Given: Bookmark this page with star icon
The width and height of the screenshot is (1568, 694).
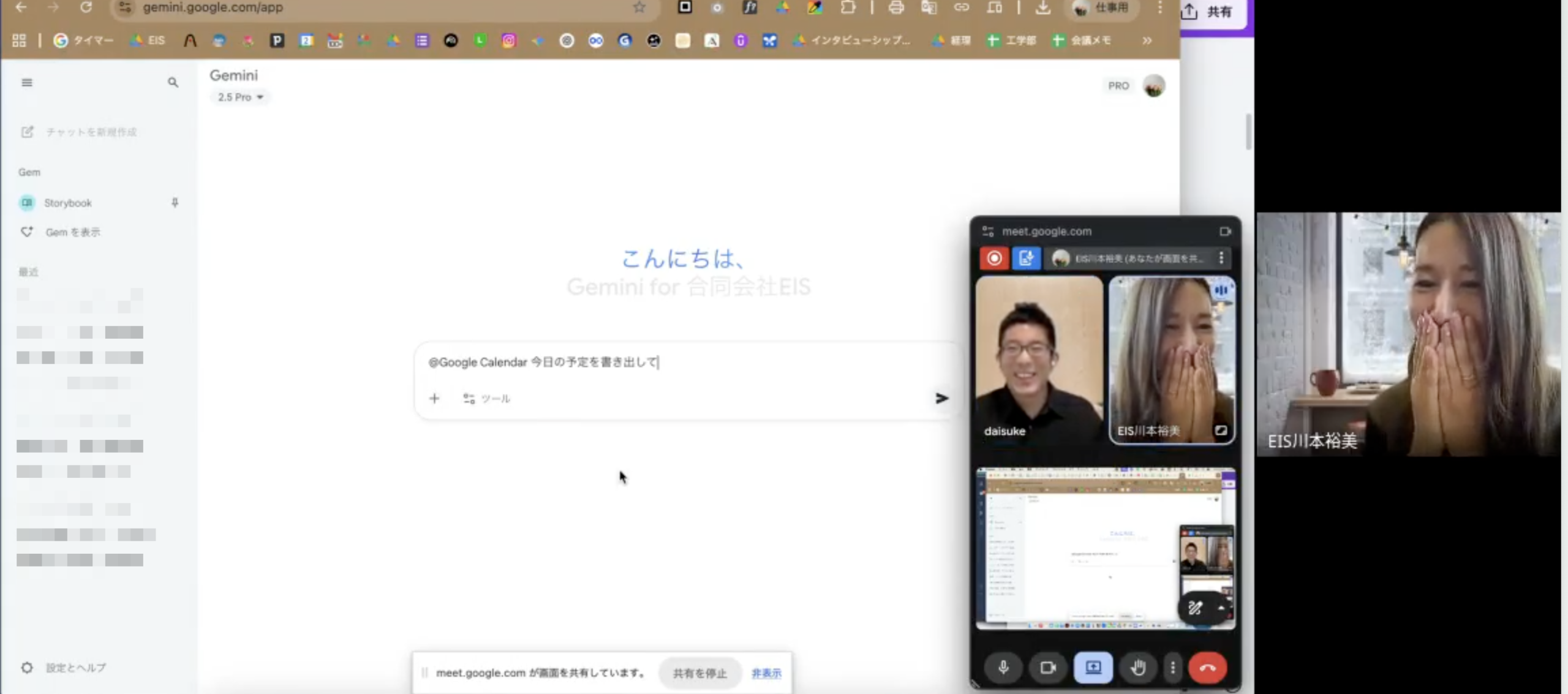Looking at the screenshot, I should pyautogui.click(x=639, y=7).
